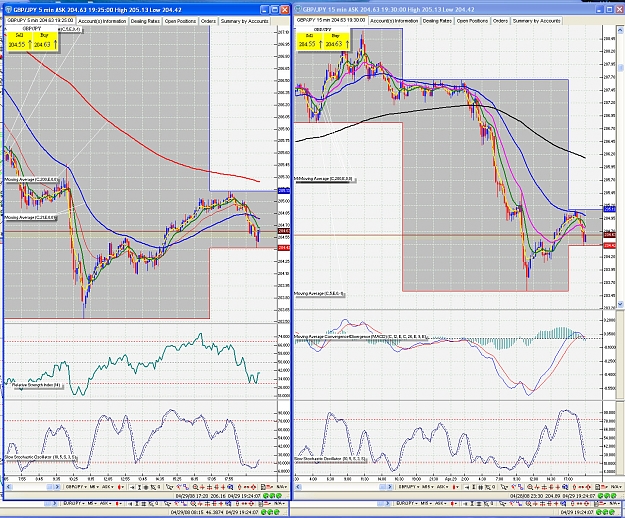Switch to Account(s) Information tab in 5 min window

point(102,21)
